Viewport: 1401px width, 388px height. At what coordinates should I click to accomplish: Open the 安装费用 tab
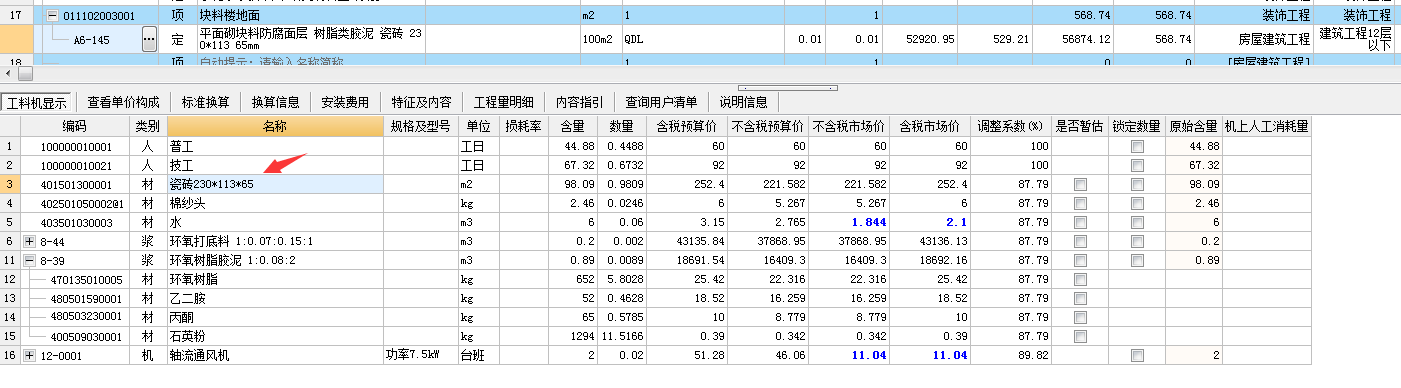click(345, 103)
